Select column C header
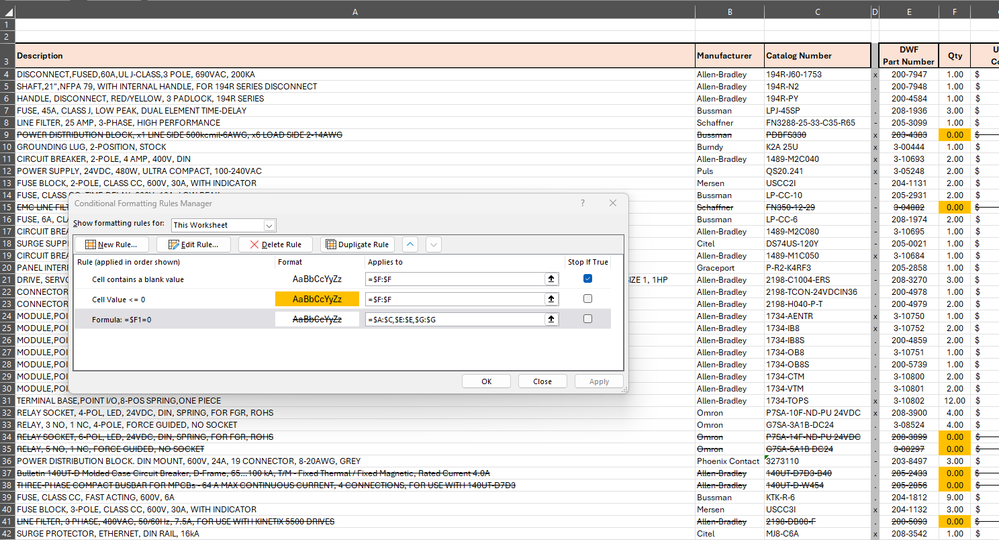Screen dimensions: 999x540 click(817, 11)
